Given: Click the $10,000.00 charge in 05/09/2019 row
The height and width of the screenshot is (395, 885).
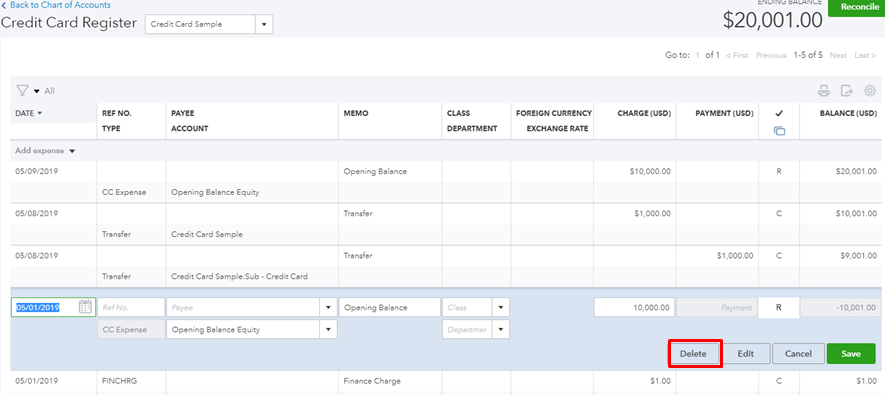Looking at the screenshot, I should point(650,172).
